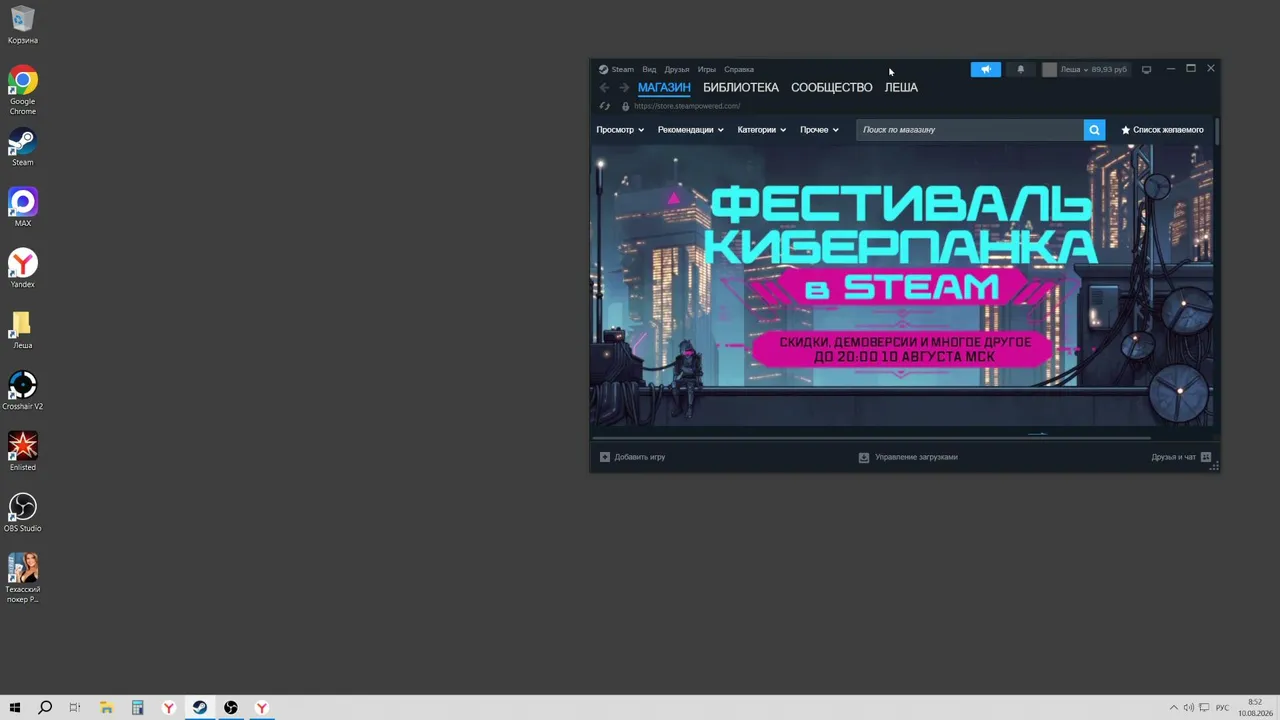
Task: Open Управление загрузками downloads
Action: (908, 457)
